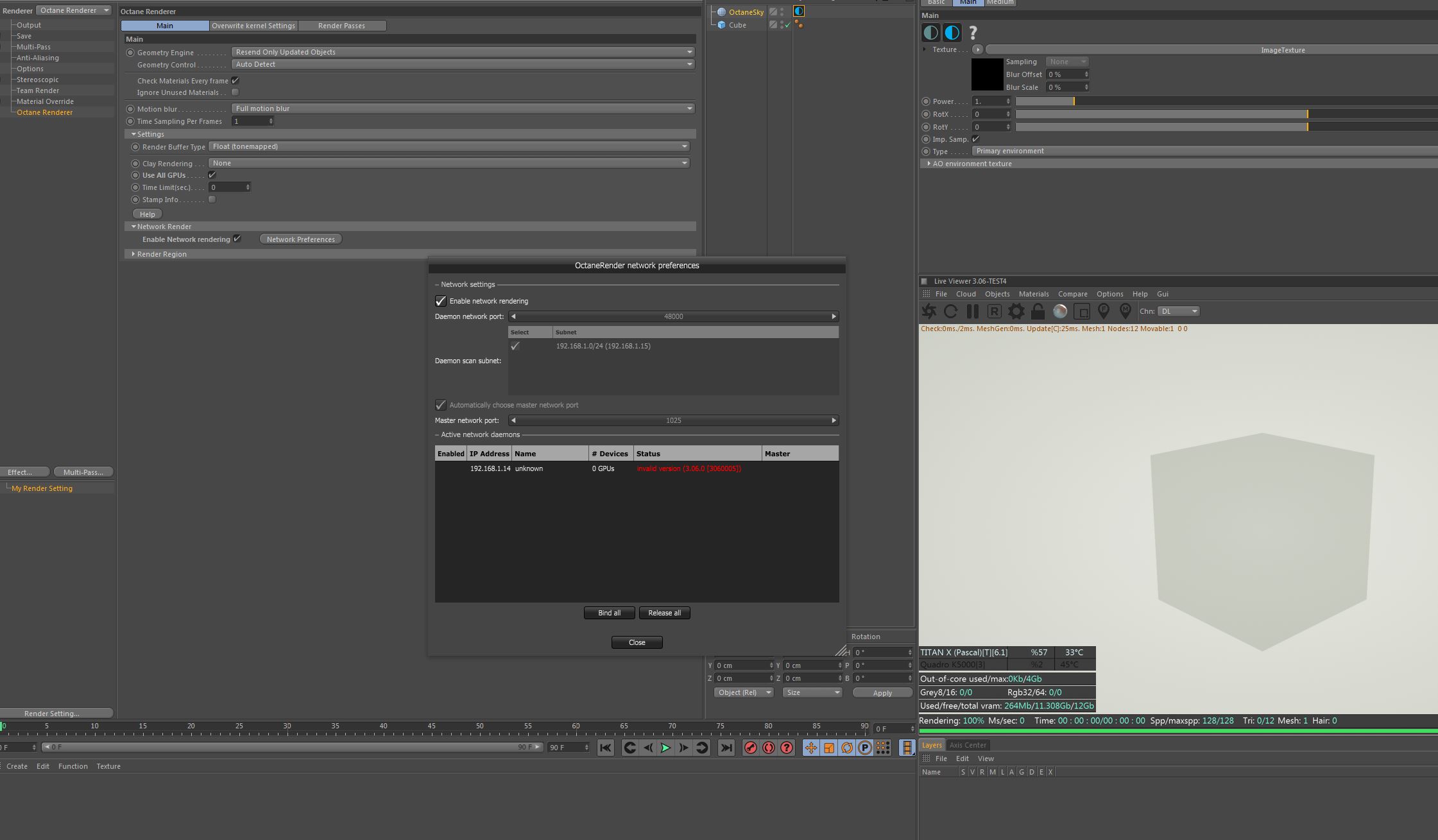Pause rendering in the Live Viewer

click(973, 311)
